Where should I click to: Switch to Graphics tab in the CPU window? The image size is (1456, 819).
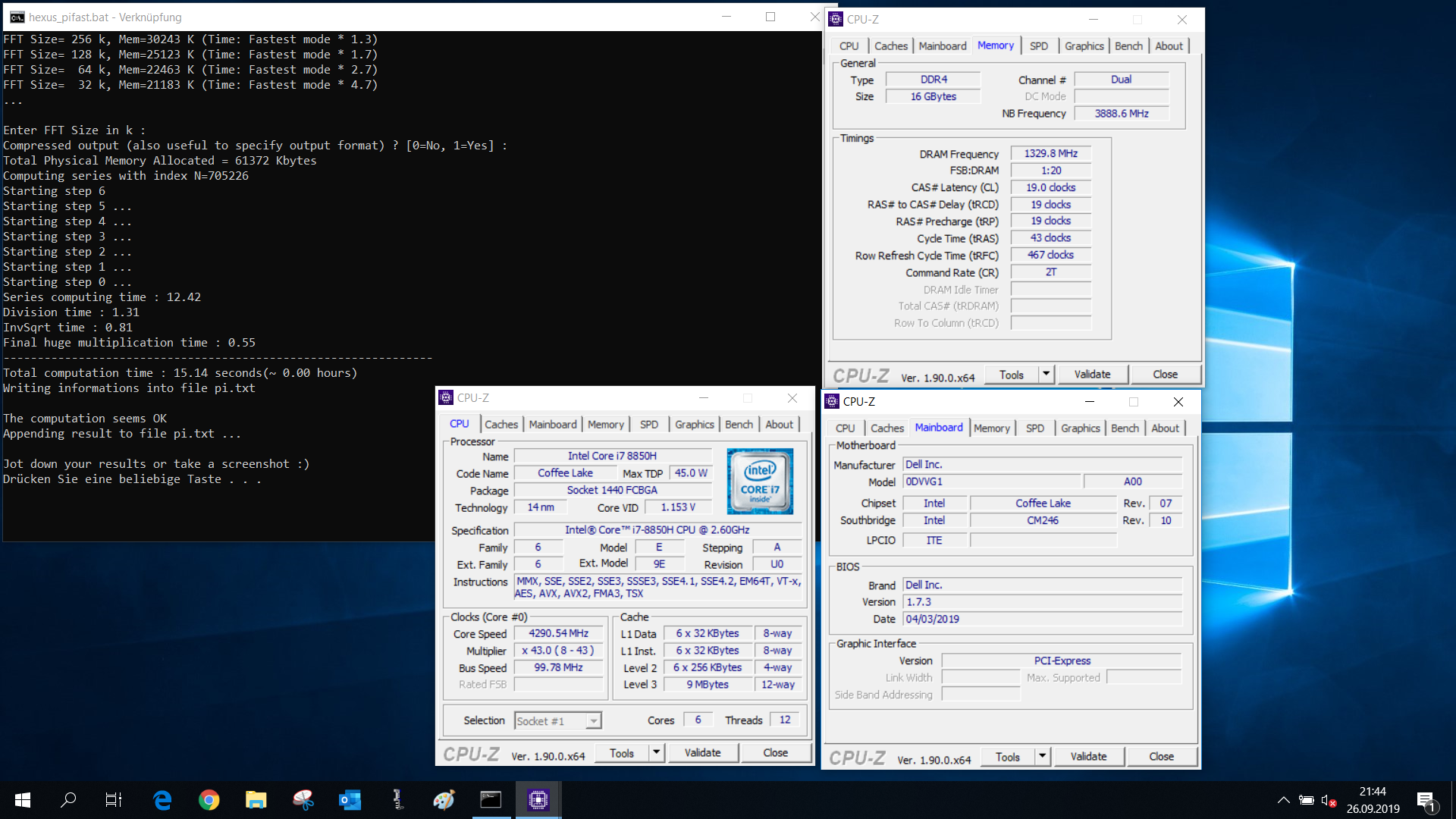pyautogui.click(x=695, y=425)
